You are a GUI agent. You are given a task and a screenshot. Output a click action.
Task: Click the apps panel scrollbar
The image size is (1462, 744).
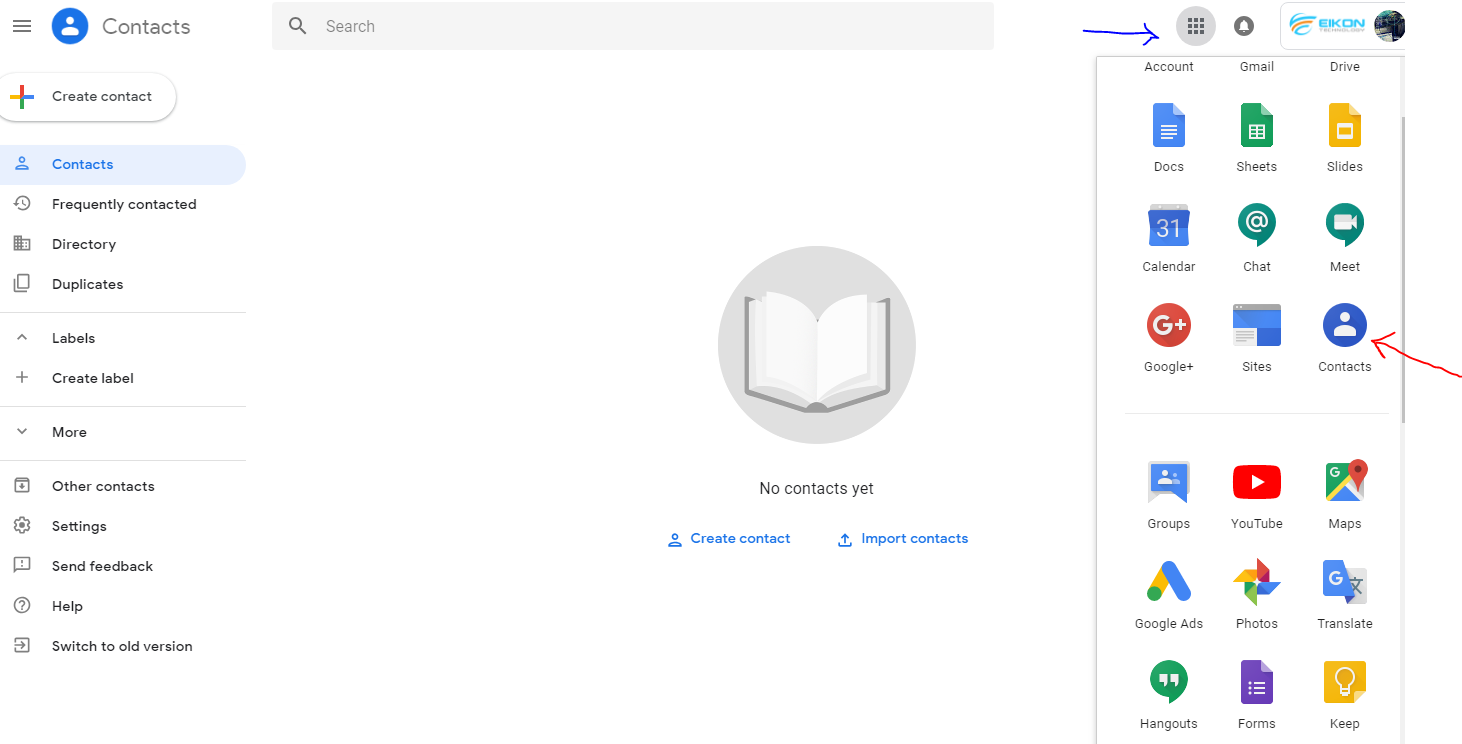tap(1403, 268)
